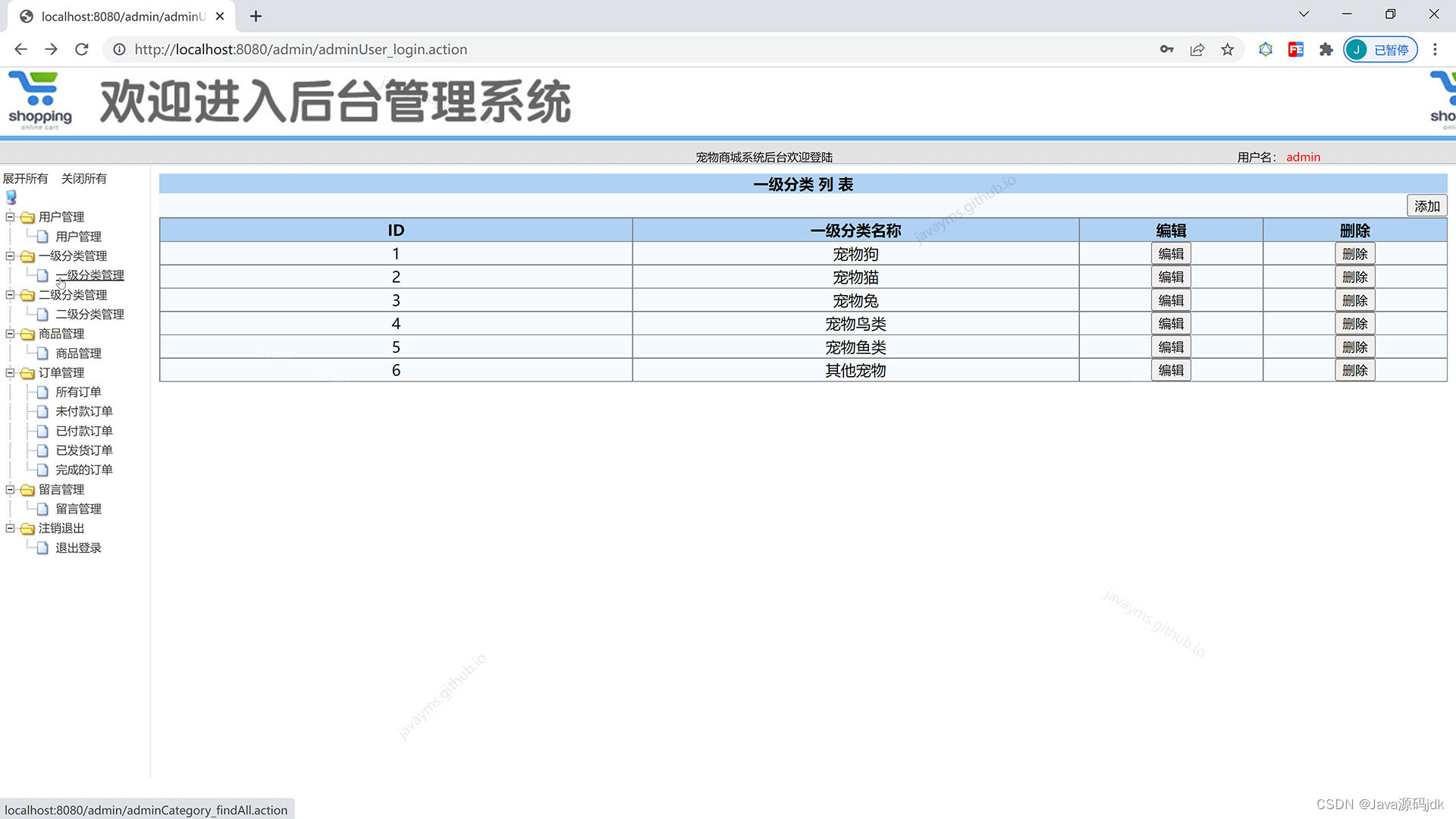1456x819 pixels.
Task: Click 编辑 for 其他宠物 row
Action: click(1171, 370)
